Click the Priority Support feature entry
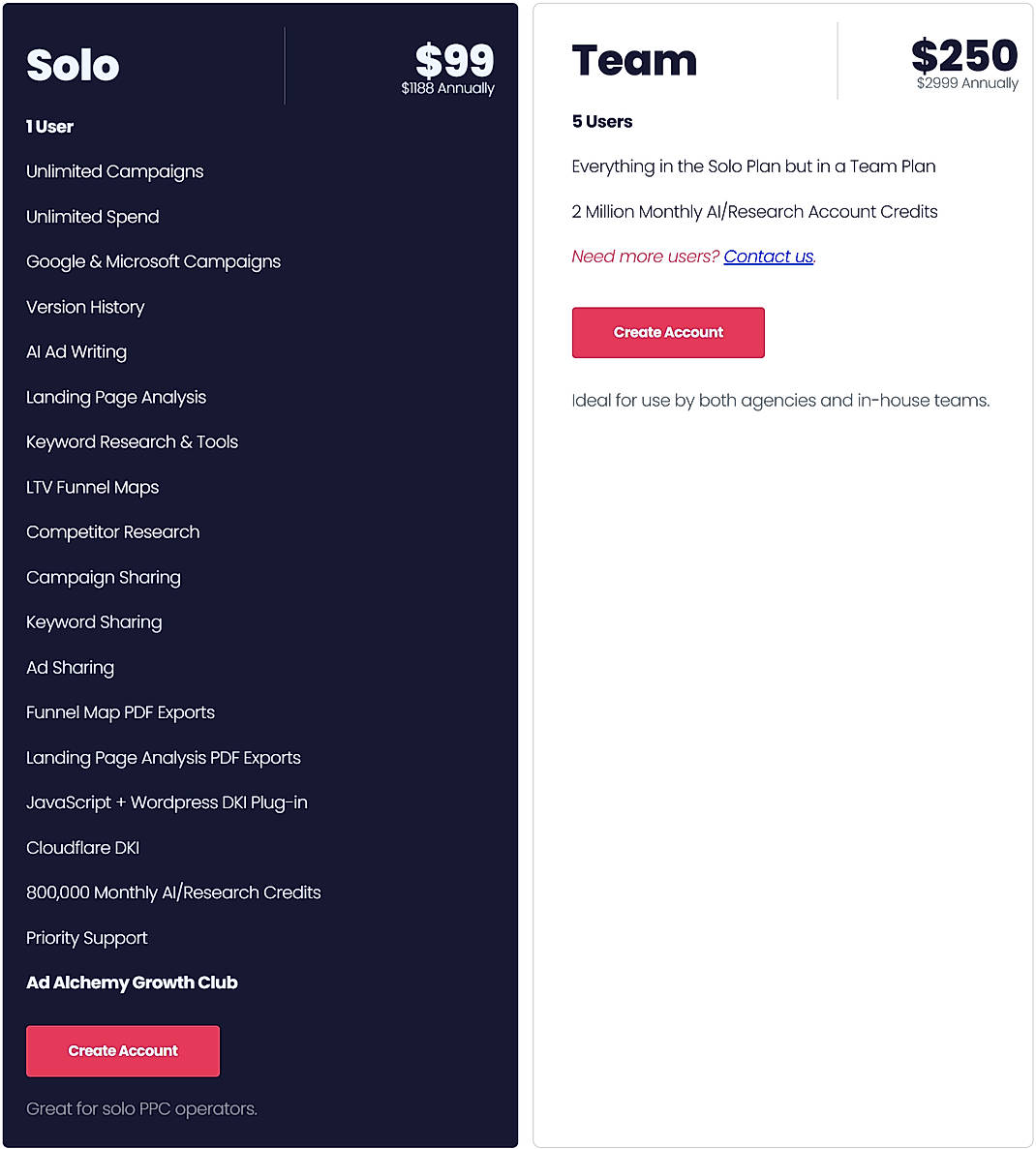The image size is (1036, 1149). pyautogui.click(x=86, y=937)
